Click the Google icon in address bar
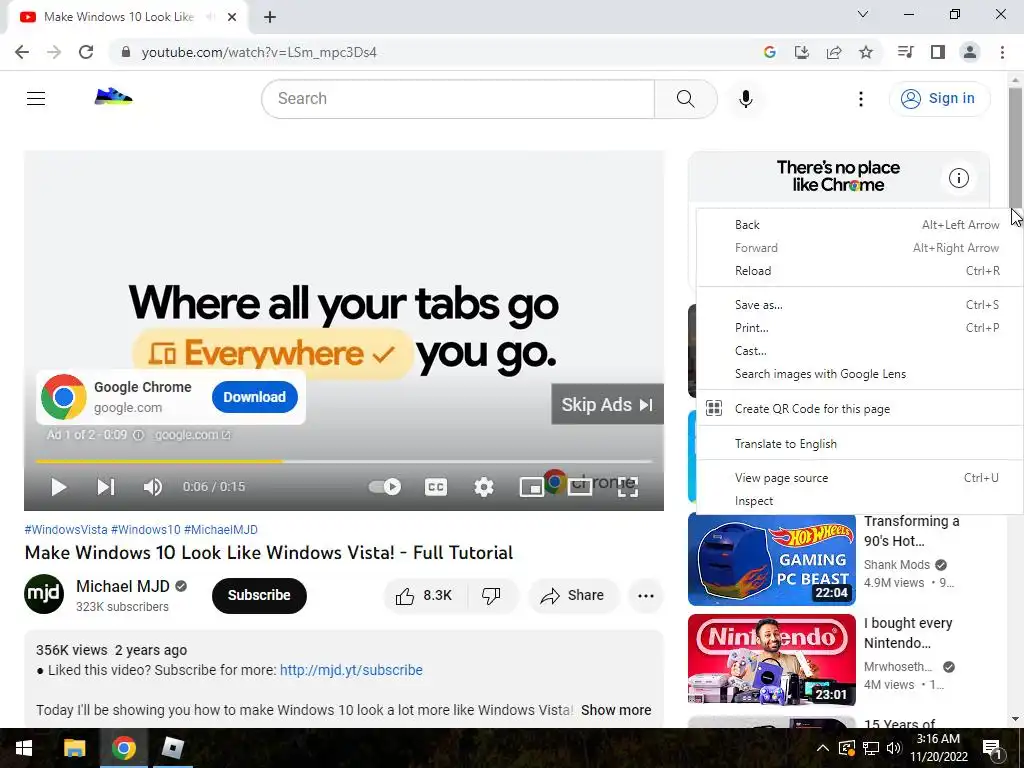Image resolution: width=1024 pixels, height=768 pixels. point(770,52)
